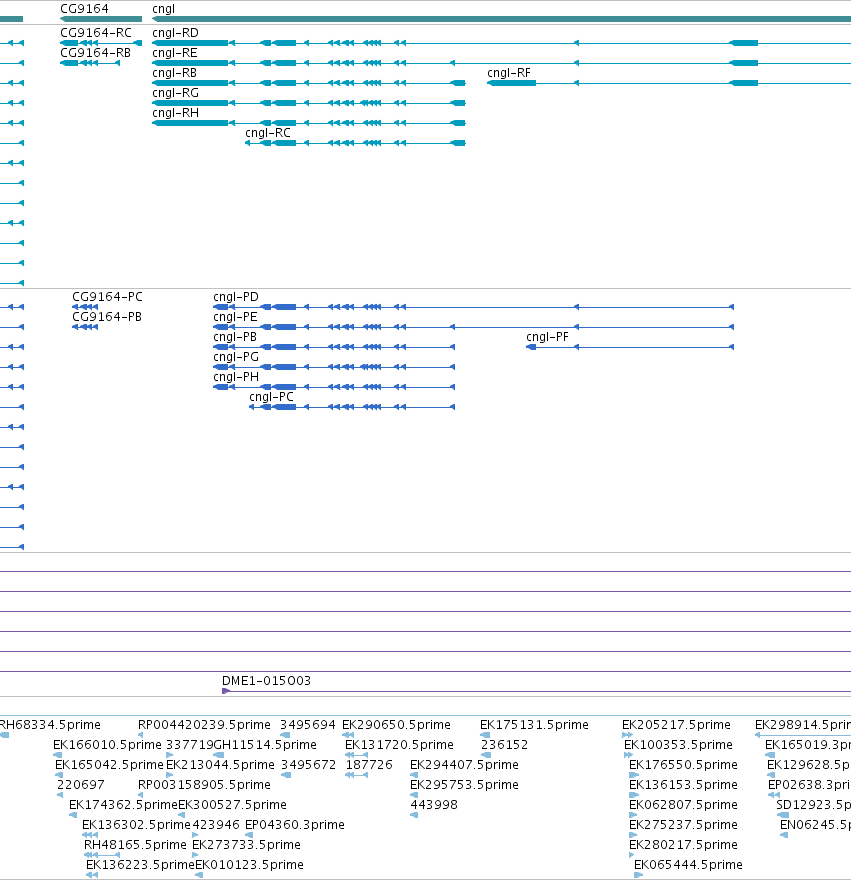This screenshot has width=851, height=880.
Task: Click the 423946 EST label
Action: pos(216,825)
